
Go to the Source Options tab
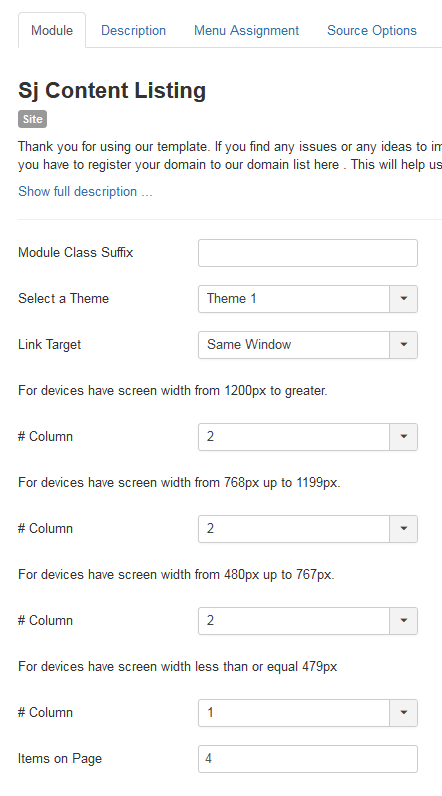point(372,30)
